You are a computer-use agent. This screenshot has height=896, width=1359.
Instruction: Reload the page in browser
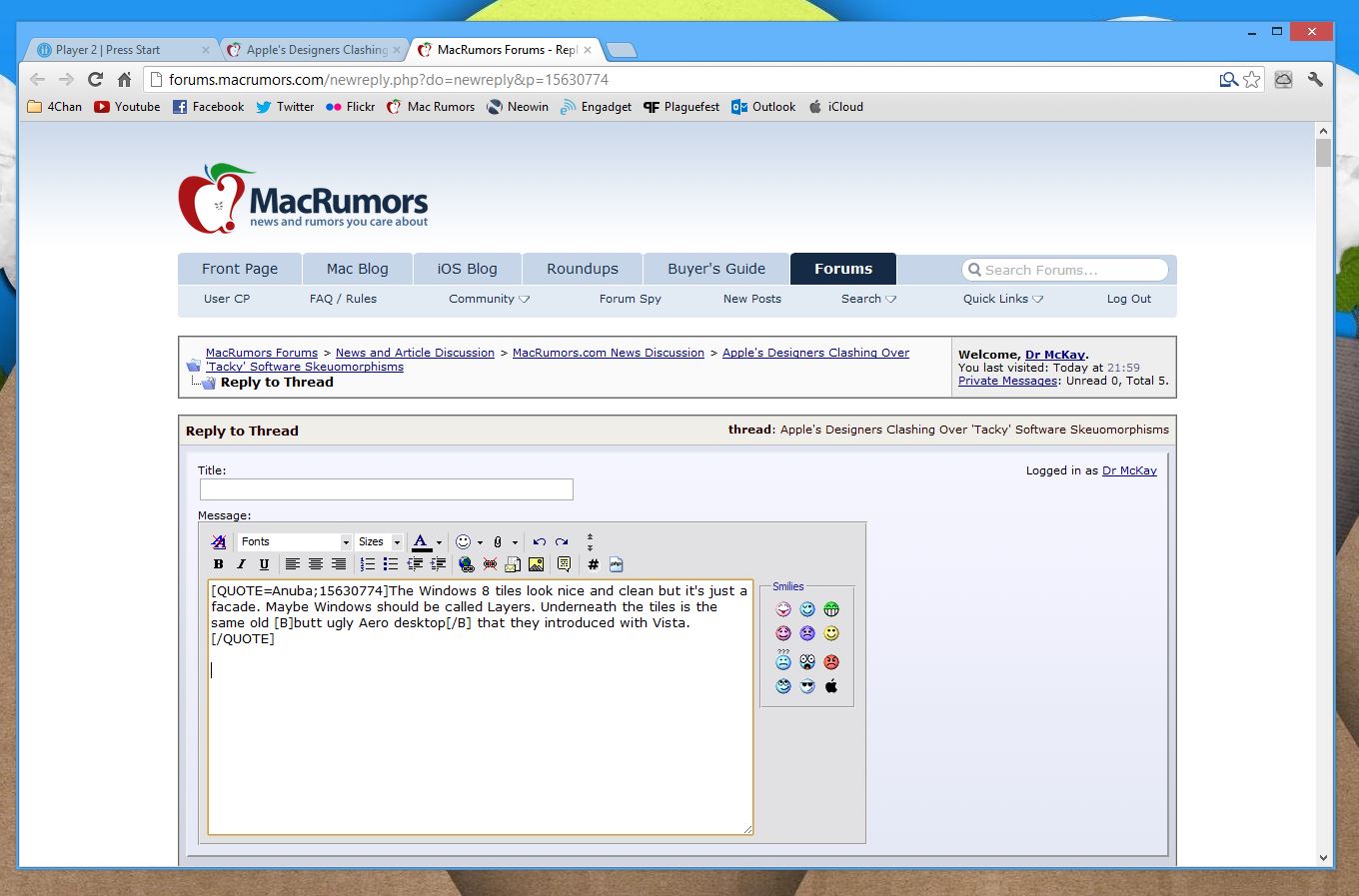pyautogui.click(x=95, y=80)
